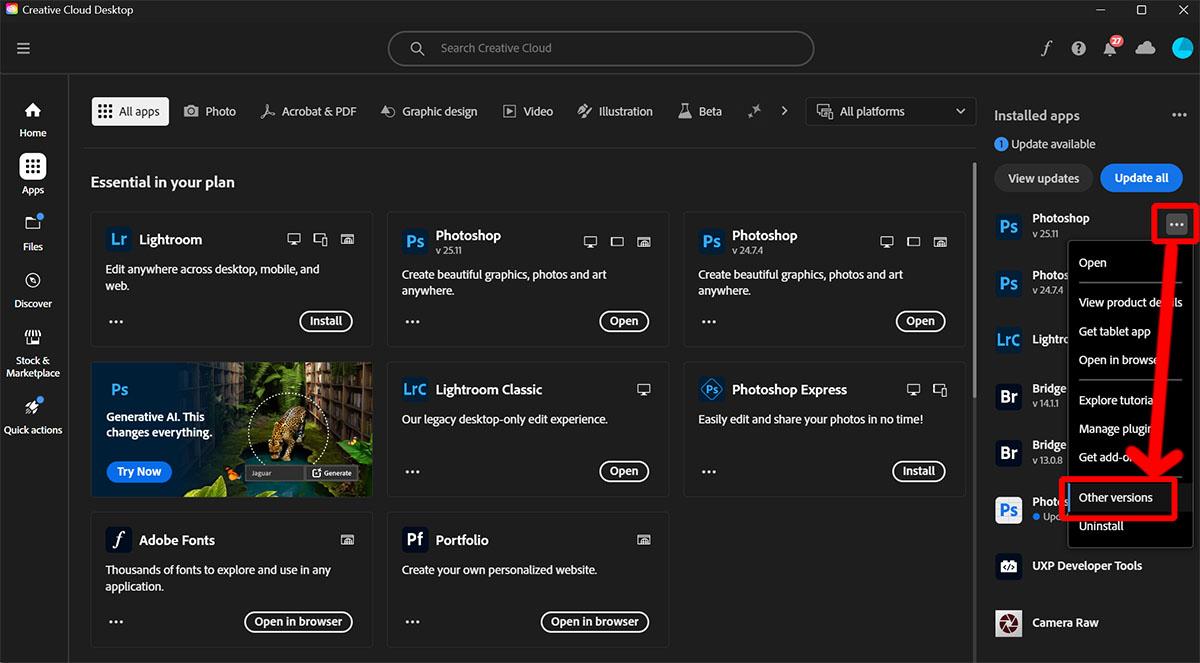Open Quick actions in sidebar

click(x=33, y=416)
